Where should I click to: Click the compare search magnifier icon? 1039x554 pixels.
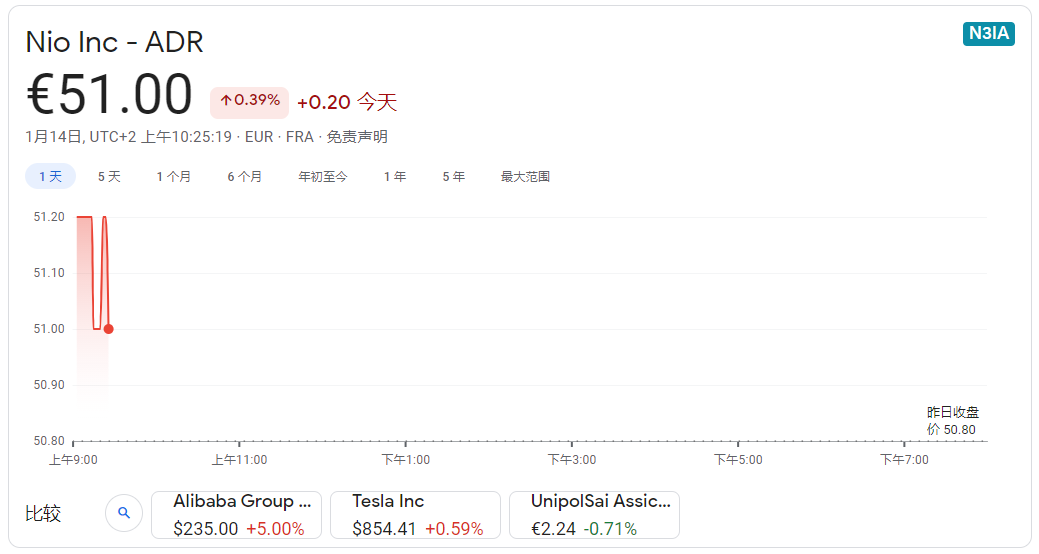tap(124, 513)
